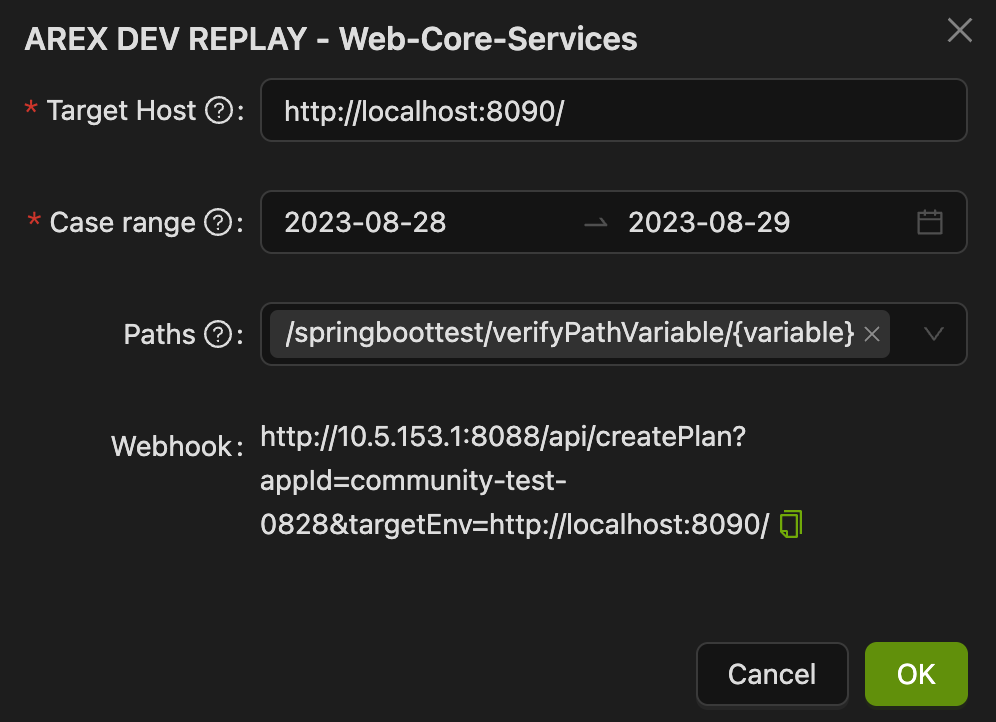Close the AREX DEV REPLAY dialog

click(960, 30)
